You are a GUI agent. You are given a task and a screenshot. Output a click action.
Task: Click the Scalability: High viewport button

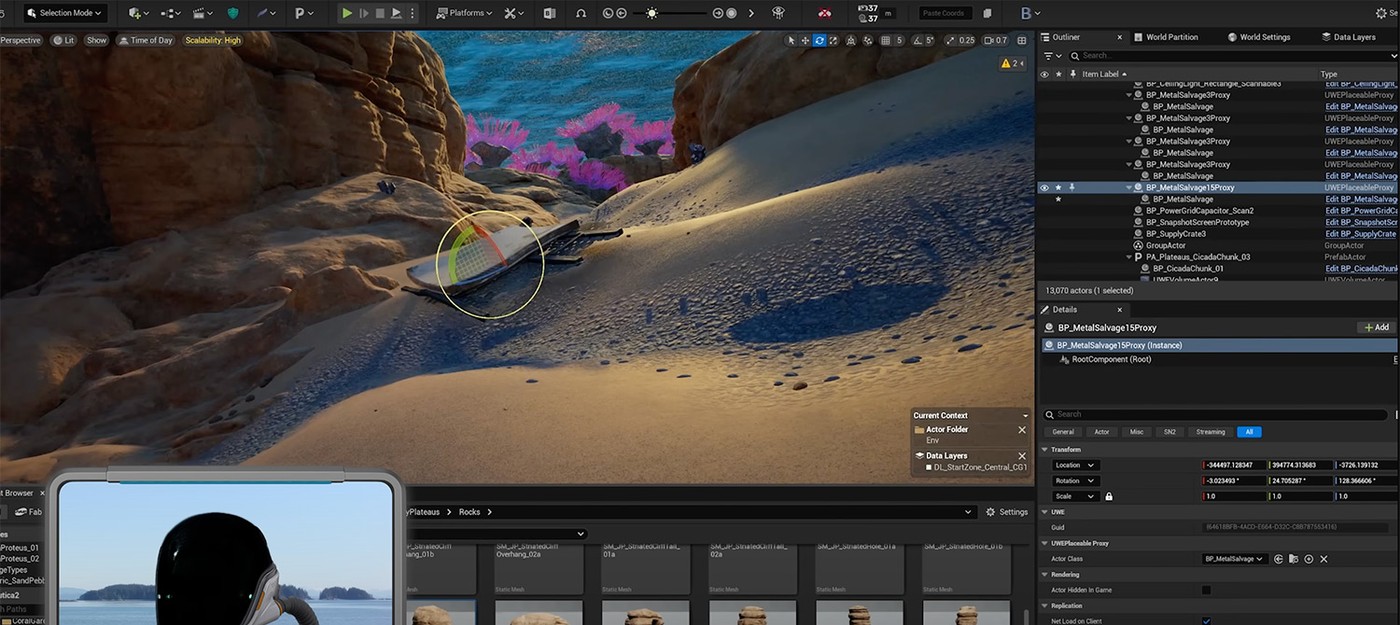click(213, 40)
